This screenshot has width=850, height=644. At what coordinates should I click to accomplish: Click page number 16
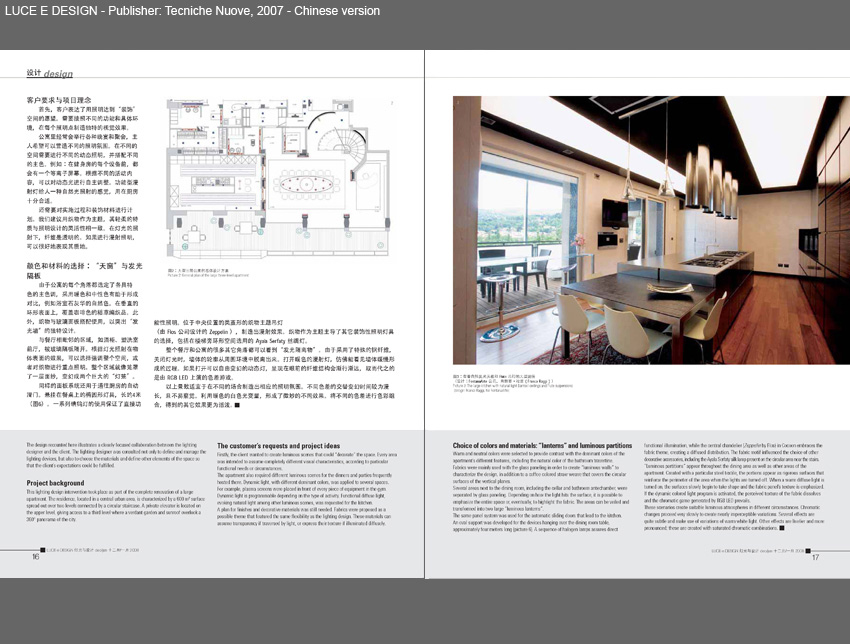click(x=36, y=557)
